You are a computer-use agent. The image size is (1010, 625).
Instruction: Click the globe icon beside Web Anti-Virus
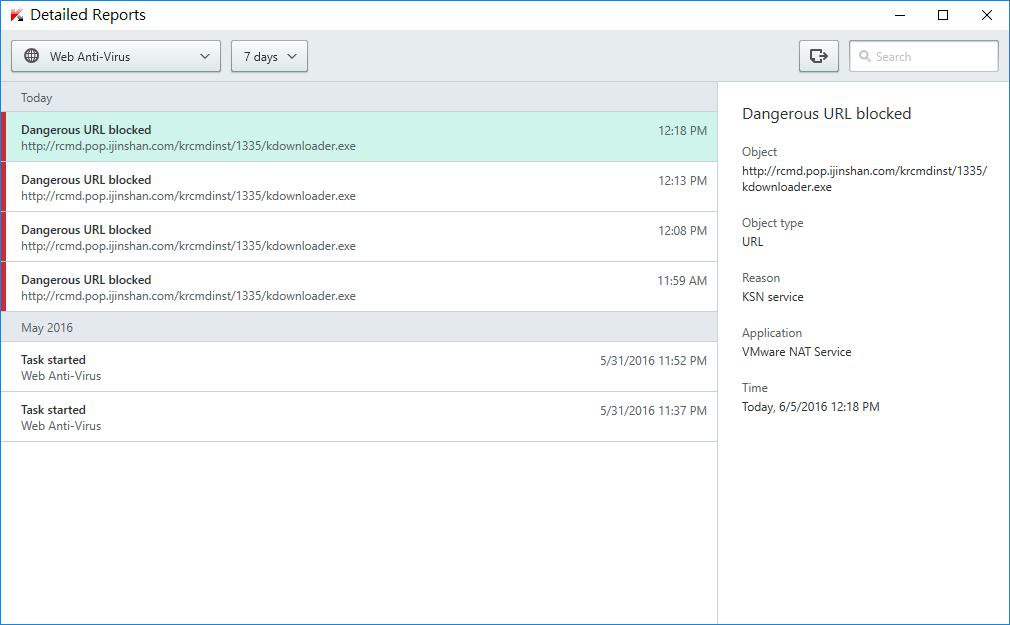pyautogui.click(x=31, y=57)
